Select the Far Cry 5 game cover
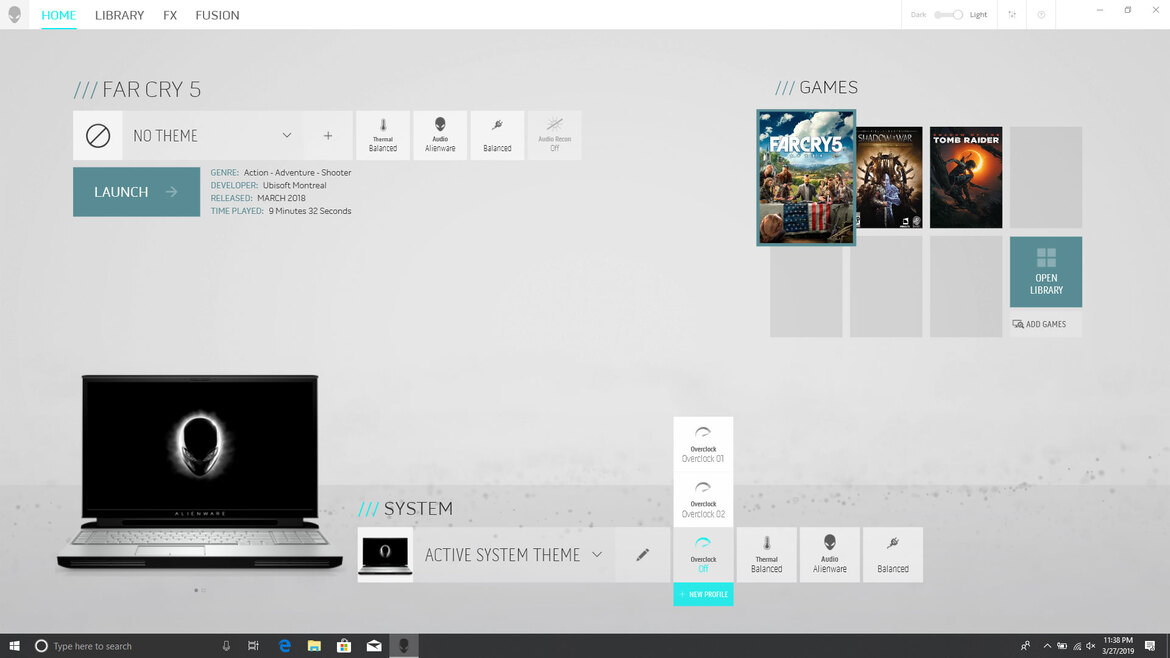Screen dimensions: 1170x658 click(806, 178)
